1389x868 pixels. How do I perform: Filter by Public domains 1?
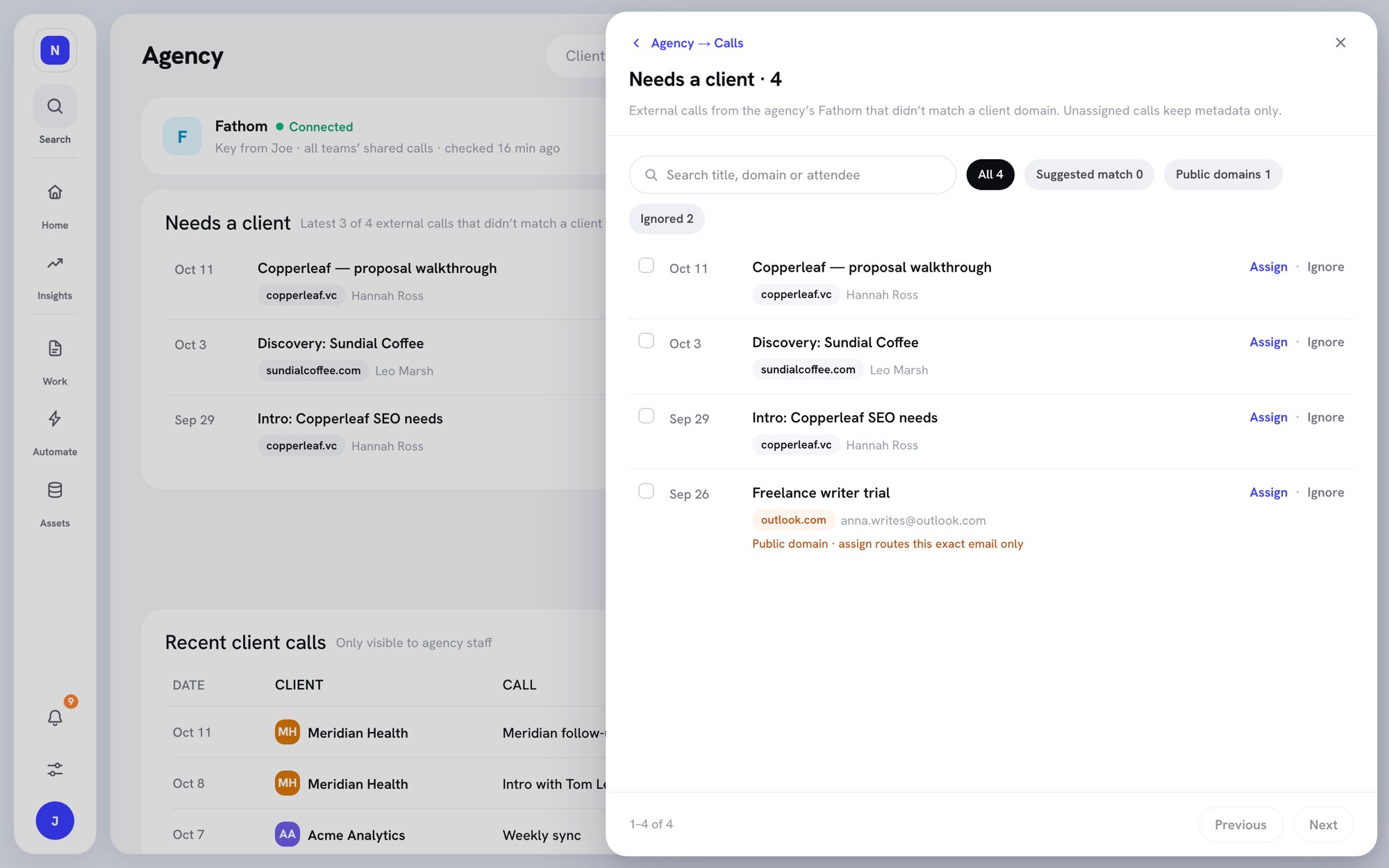(1223, 174)
